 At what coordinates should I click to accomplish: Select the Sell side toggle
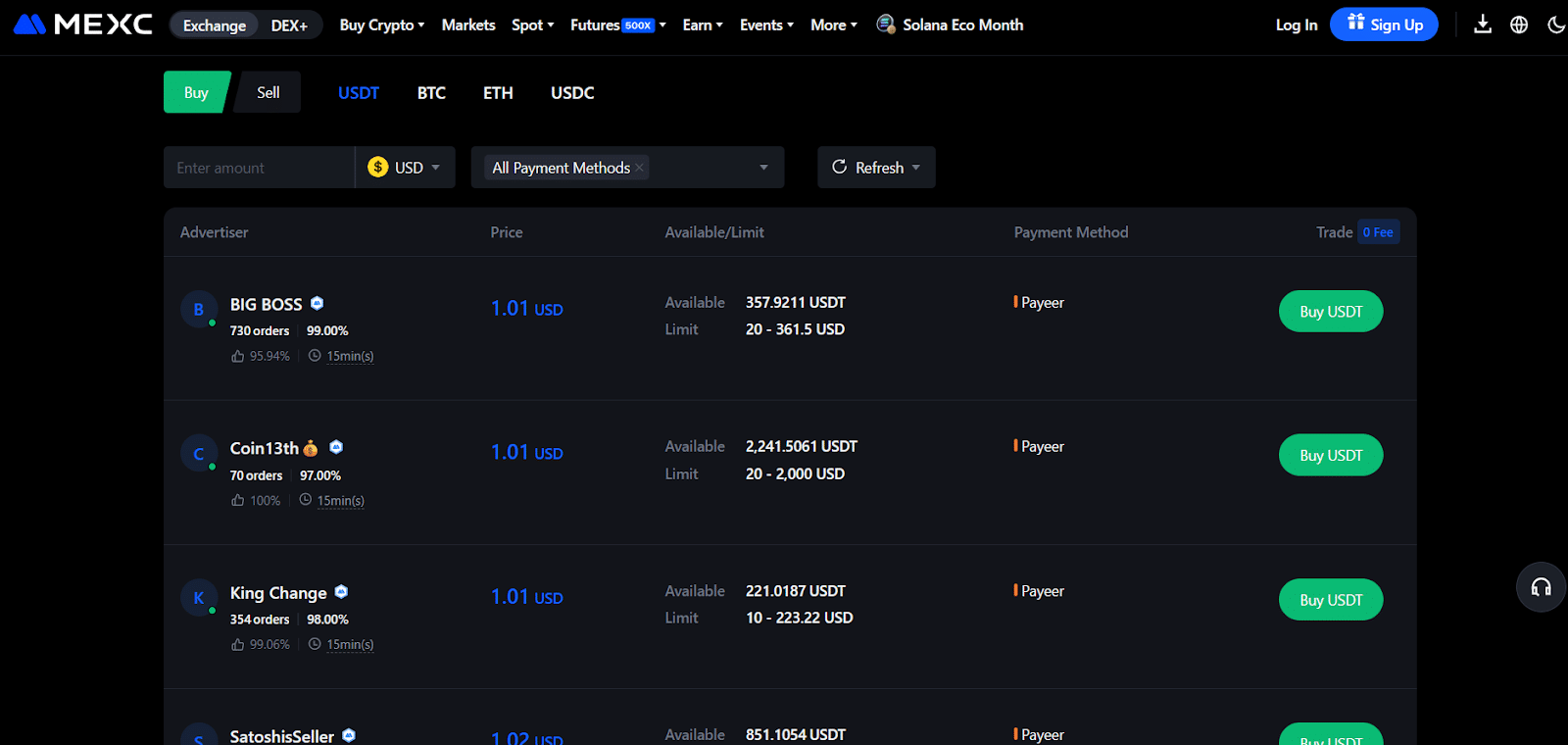[x=268, y=92]
